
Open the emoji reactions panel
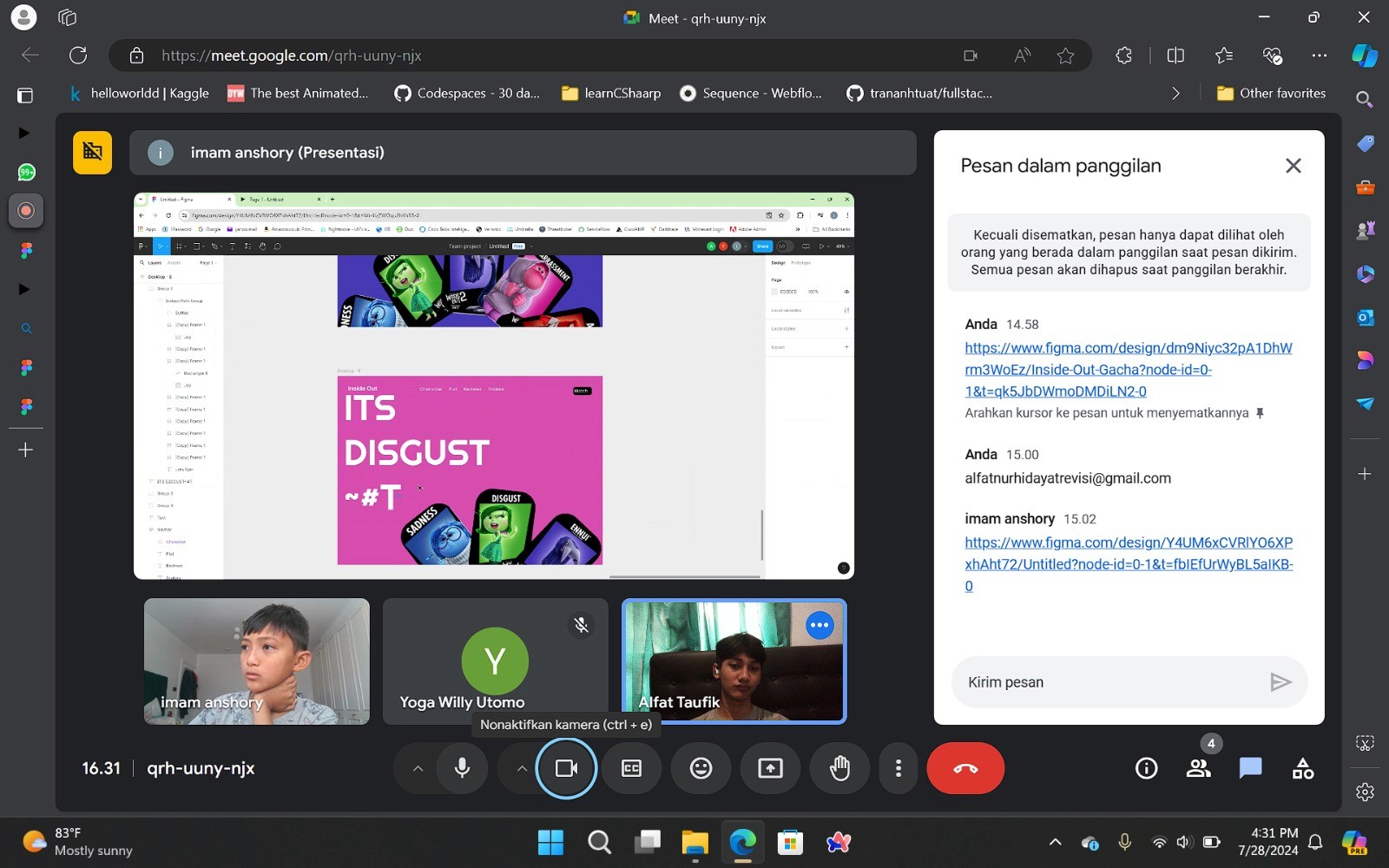[701, 767]
